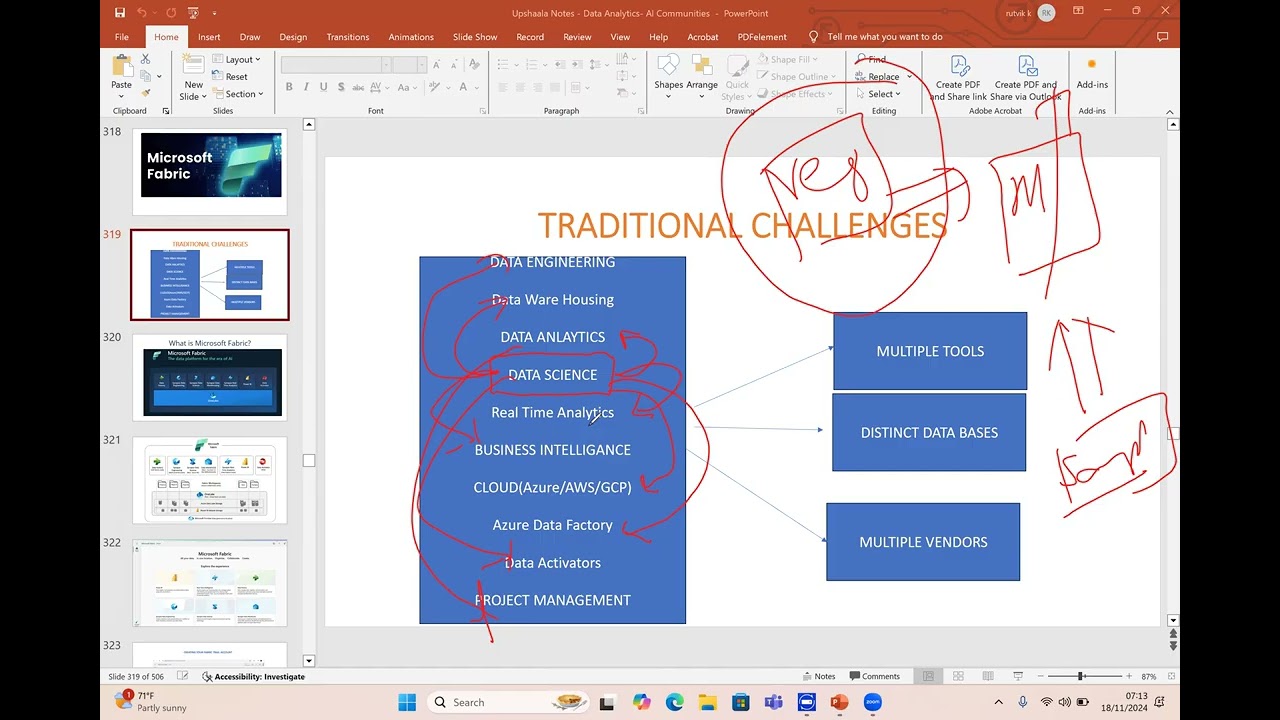Click the zoom out minus button

click(x=1043, y=676)
